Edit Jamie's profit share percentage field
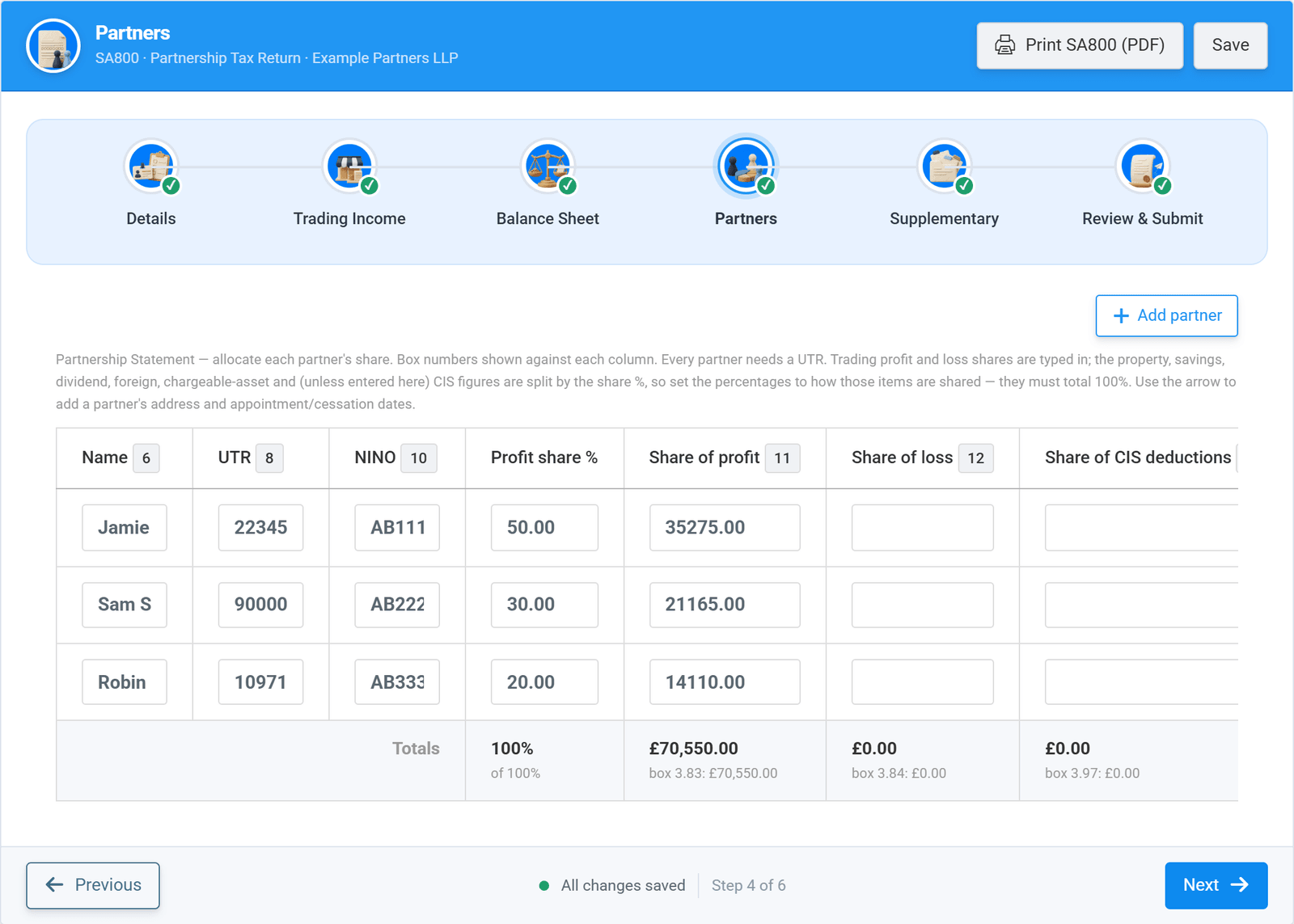The image size is (1294, 924). coord(544,528)
